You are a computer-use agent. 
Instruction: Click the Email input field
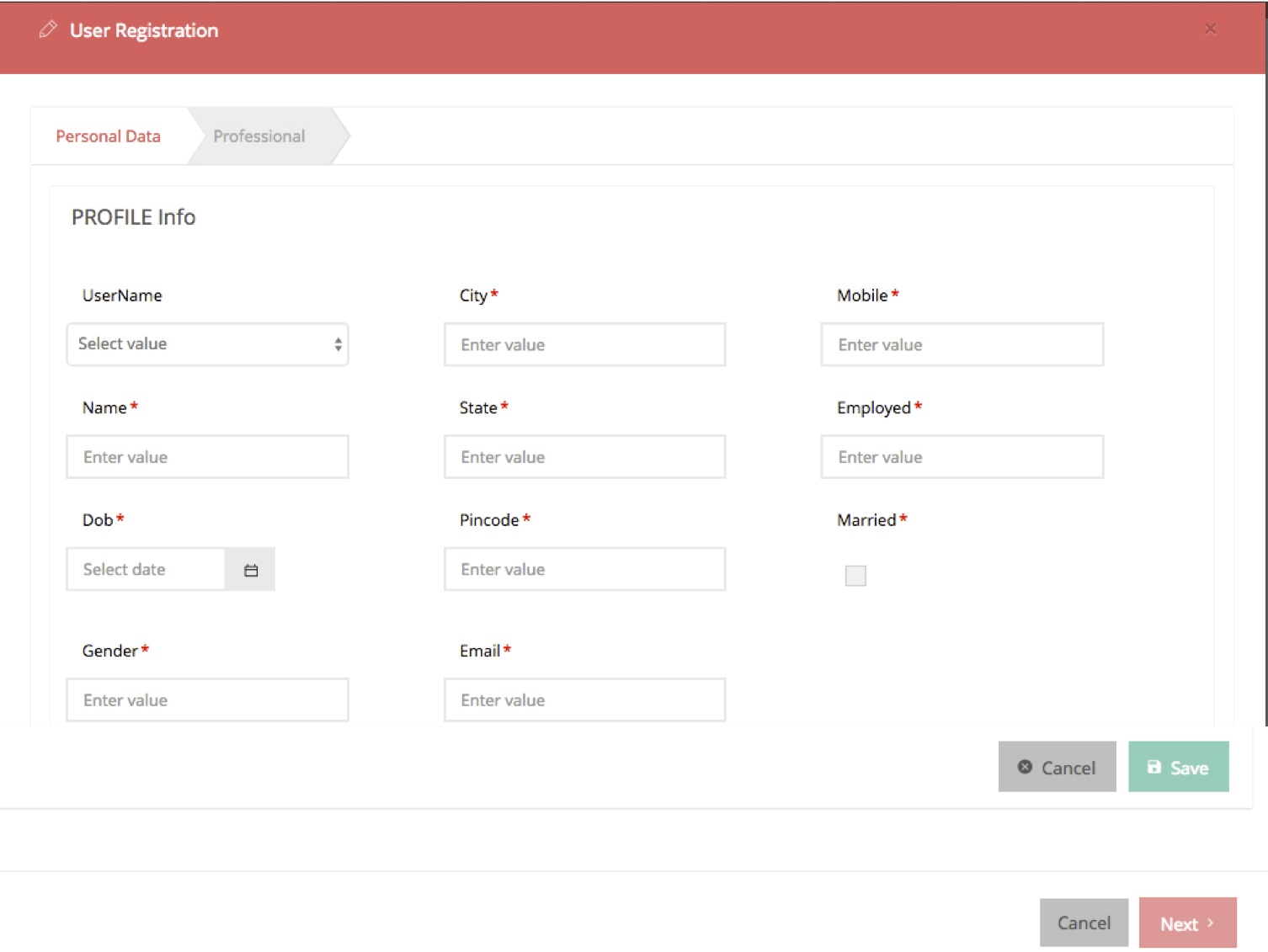[x=584, y=700]
